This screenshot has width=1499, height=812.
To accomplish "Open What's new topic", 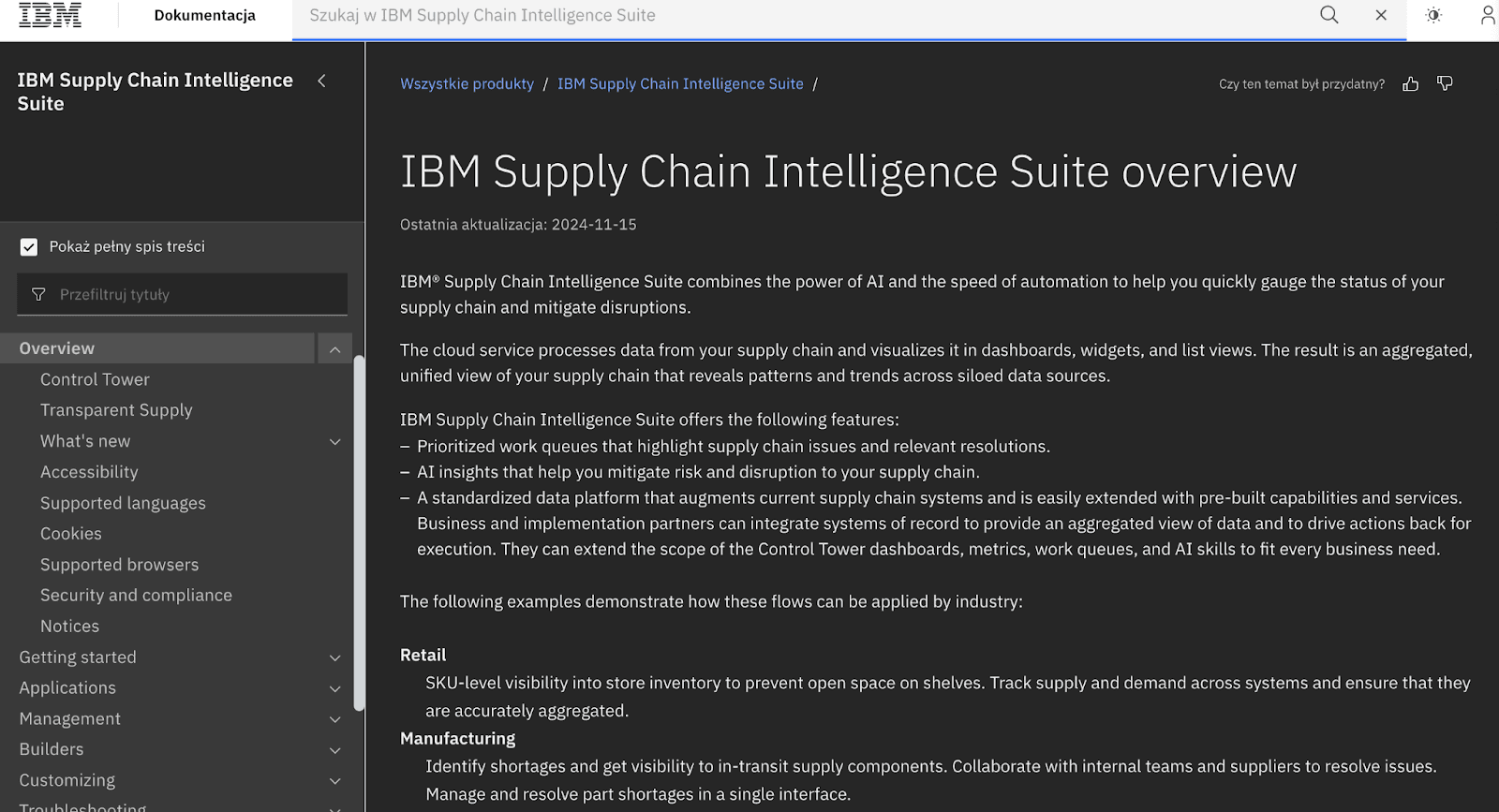I will pos(85,441).
